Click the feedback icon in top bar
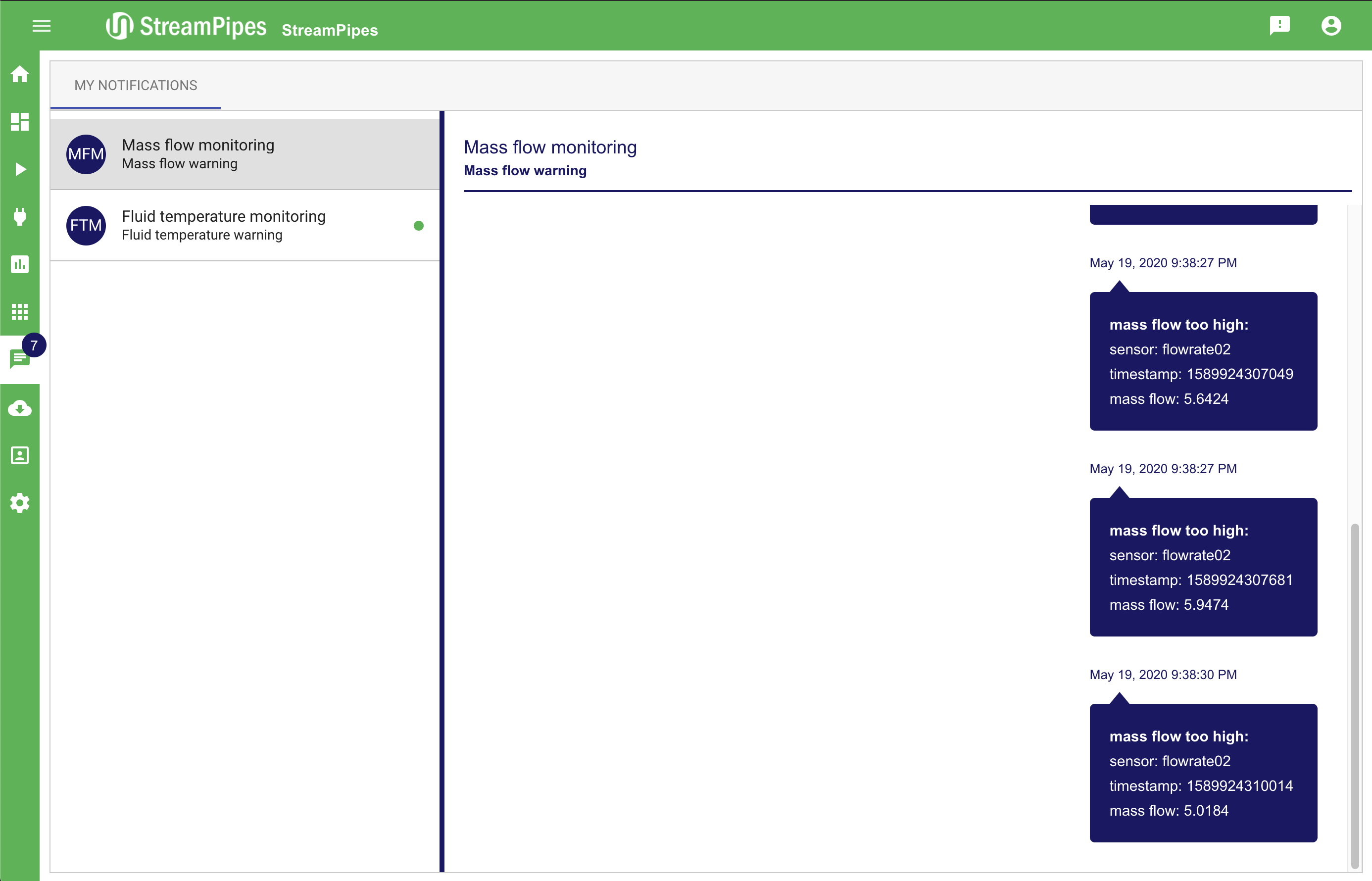This screenshot has height=881, width=1372. pos(1279,26)
